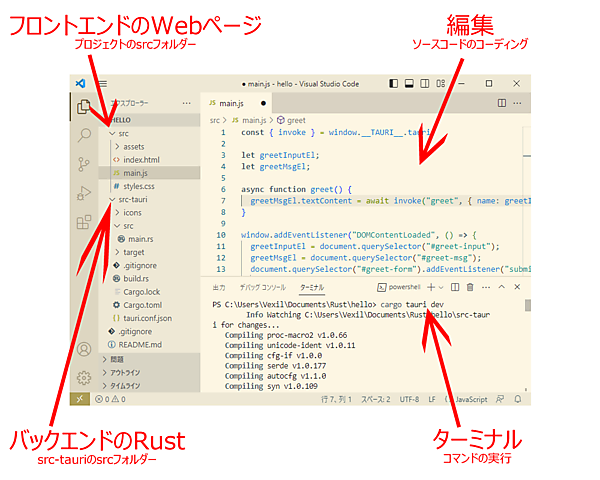Click the remote window indicator in status bar
This screenshot has width=600, height=480.
tap(80, 399)
